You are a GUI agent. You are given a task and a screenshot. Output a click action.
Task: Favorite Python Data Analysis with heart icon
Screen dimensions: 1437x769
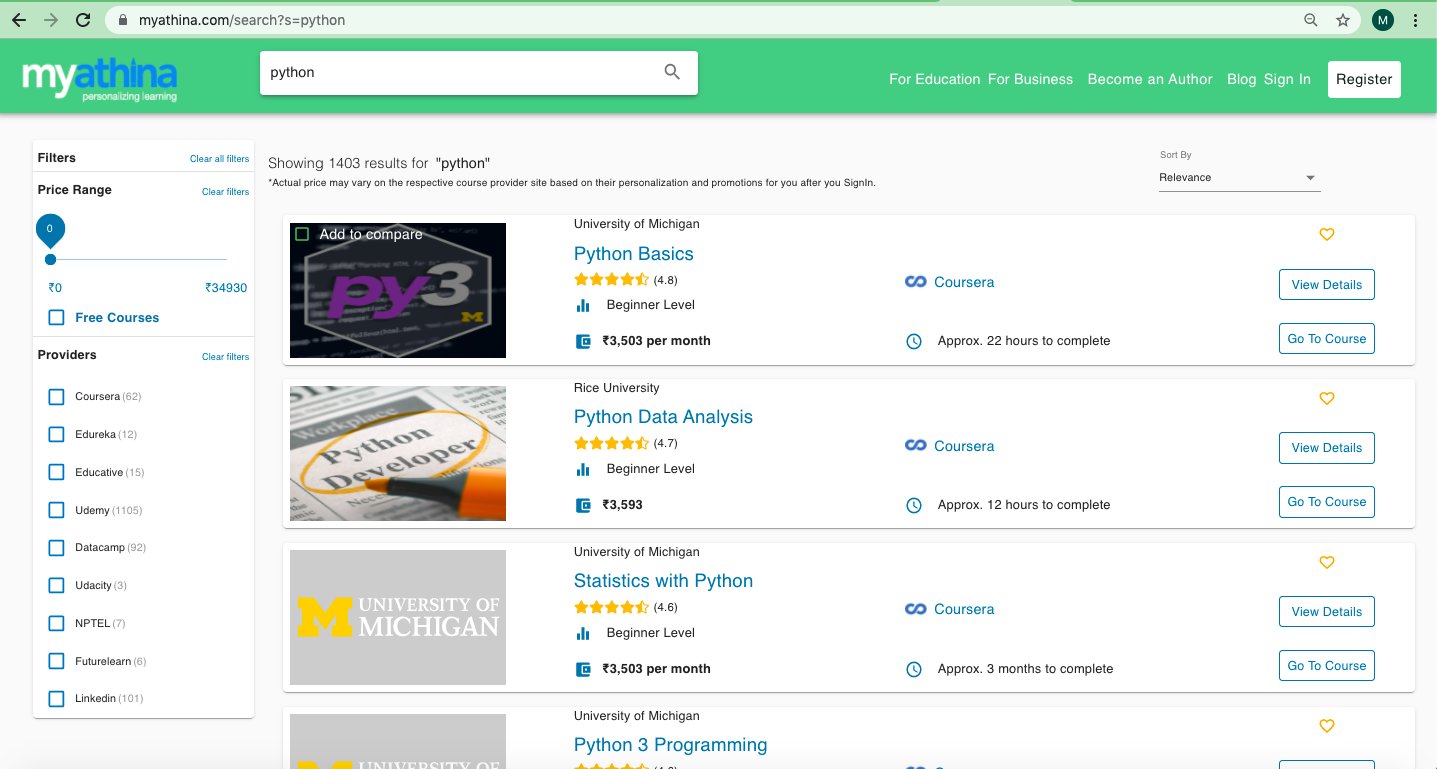1327,398
